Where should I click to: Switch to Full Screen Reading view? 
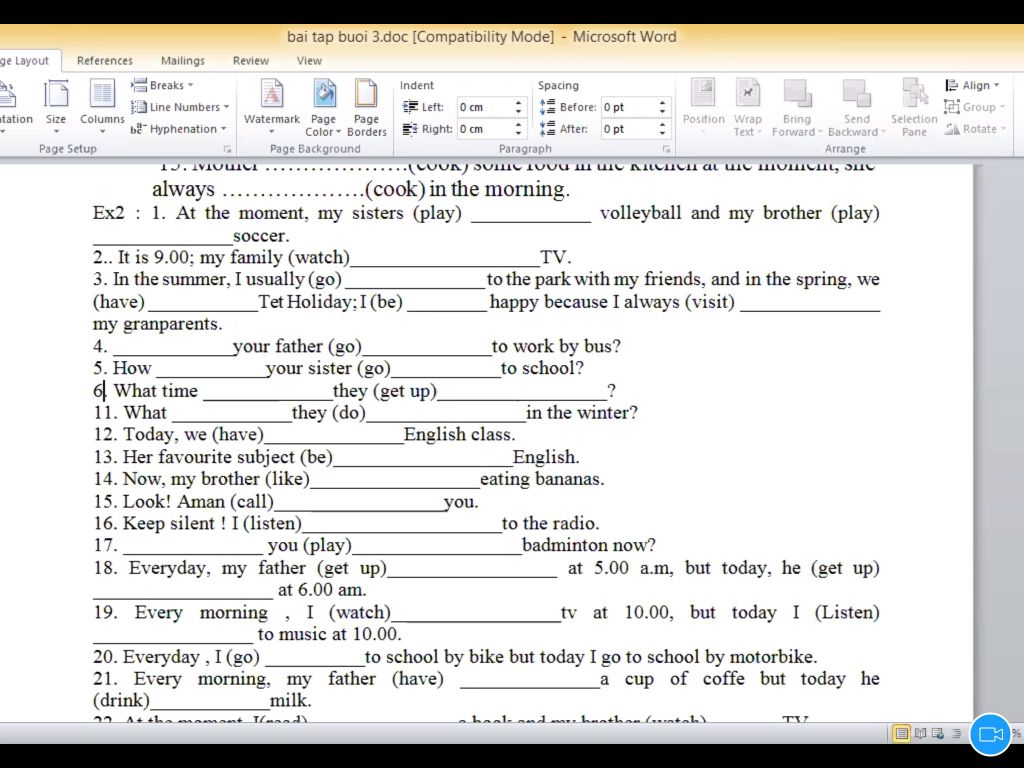click(920, 733)
